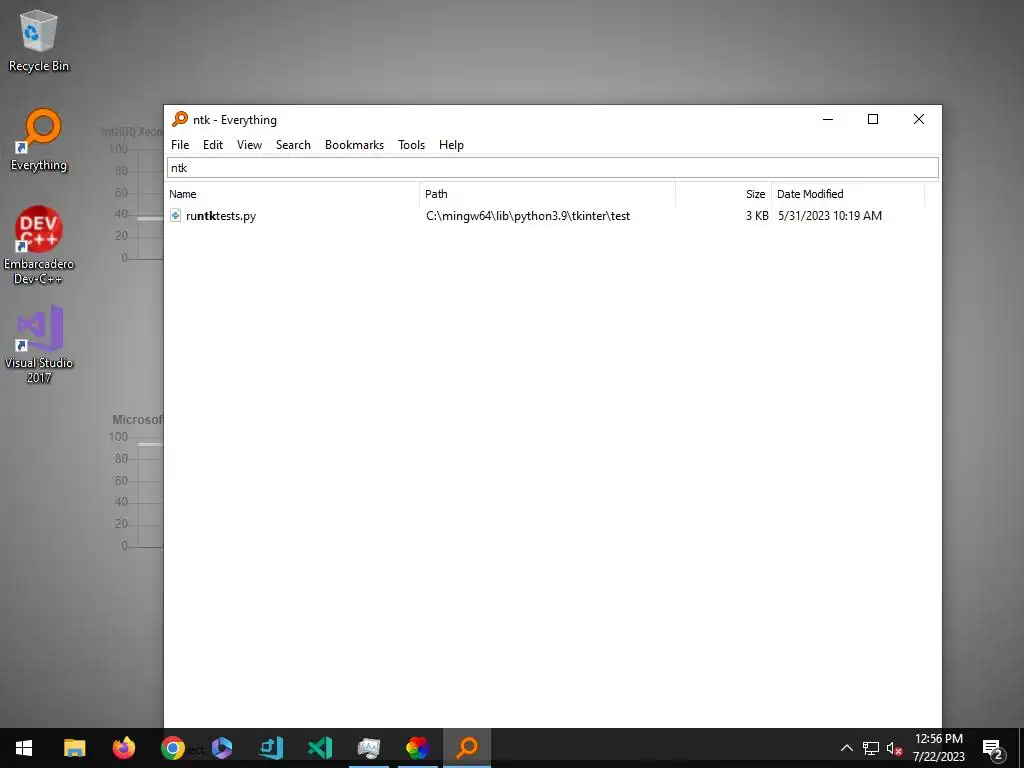The width and height of the screenshot is (1024, 768).
Task: Click the tkinter\test path cell
Action: coord(528,216)
